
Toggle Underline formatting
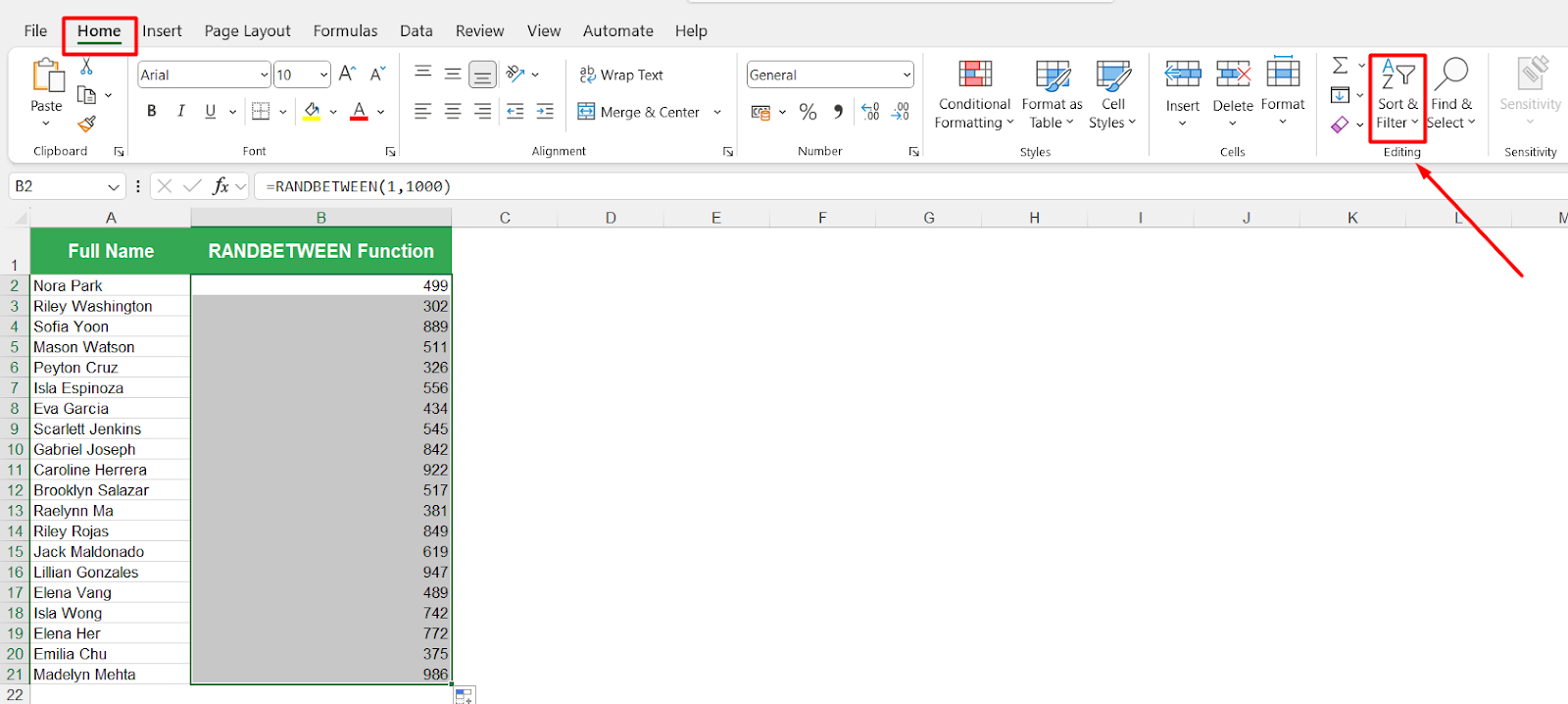(210, 112)
